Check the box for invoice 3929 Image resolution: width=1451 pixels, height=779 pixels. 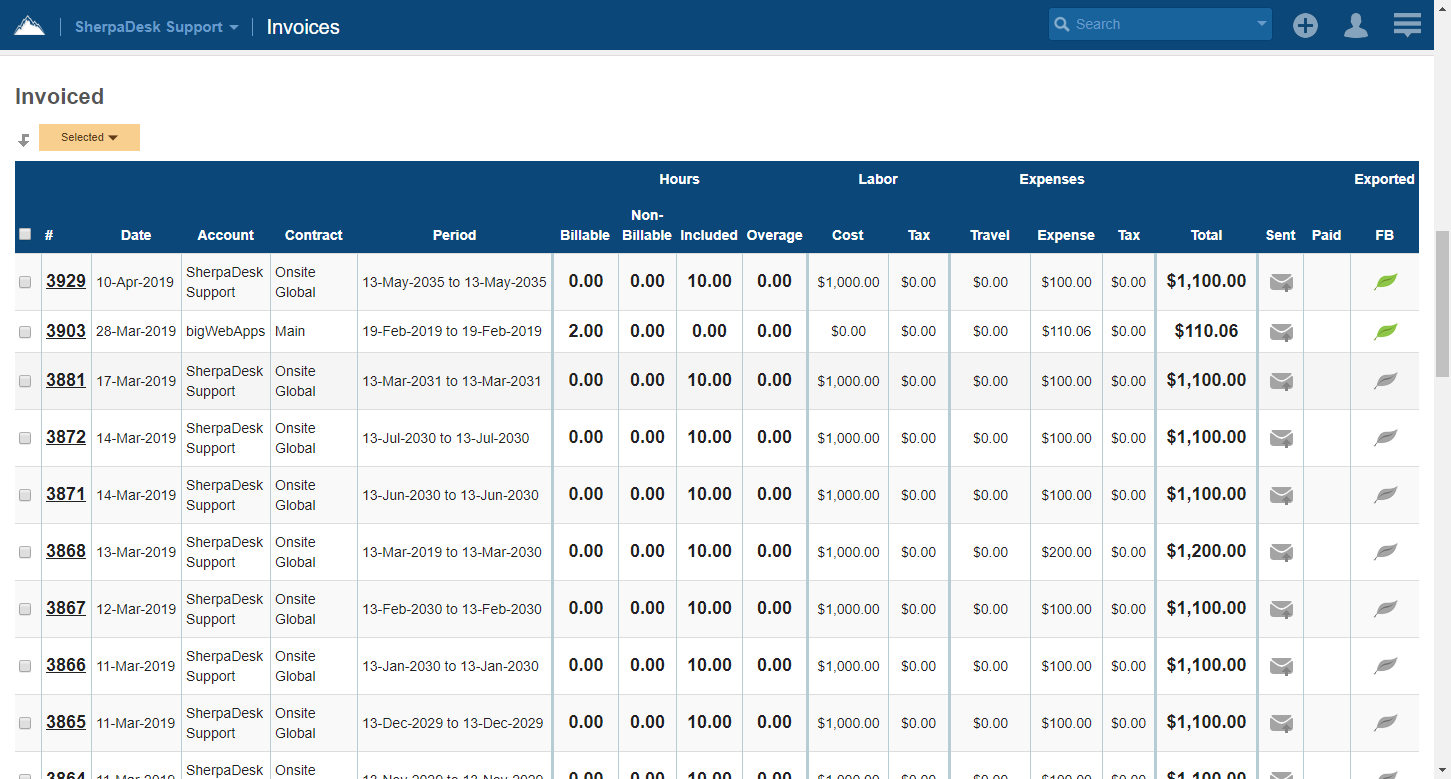[25, 282]
